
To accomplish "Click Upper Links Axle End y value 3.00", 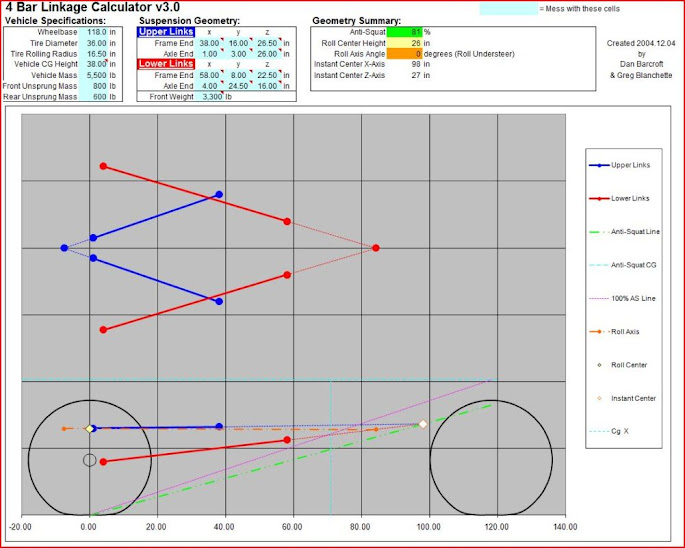I will [239, 54].
